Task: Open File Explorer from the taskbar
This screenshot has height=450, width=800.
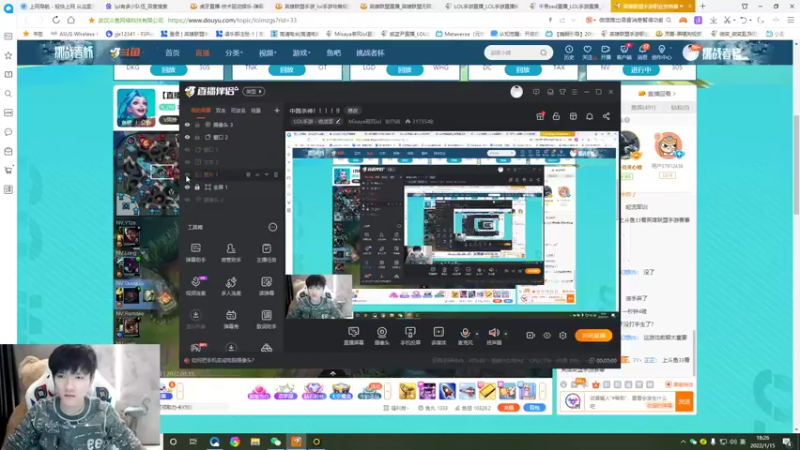Action: 255,441
